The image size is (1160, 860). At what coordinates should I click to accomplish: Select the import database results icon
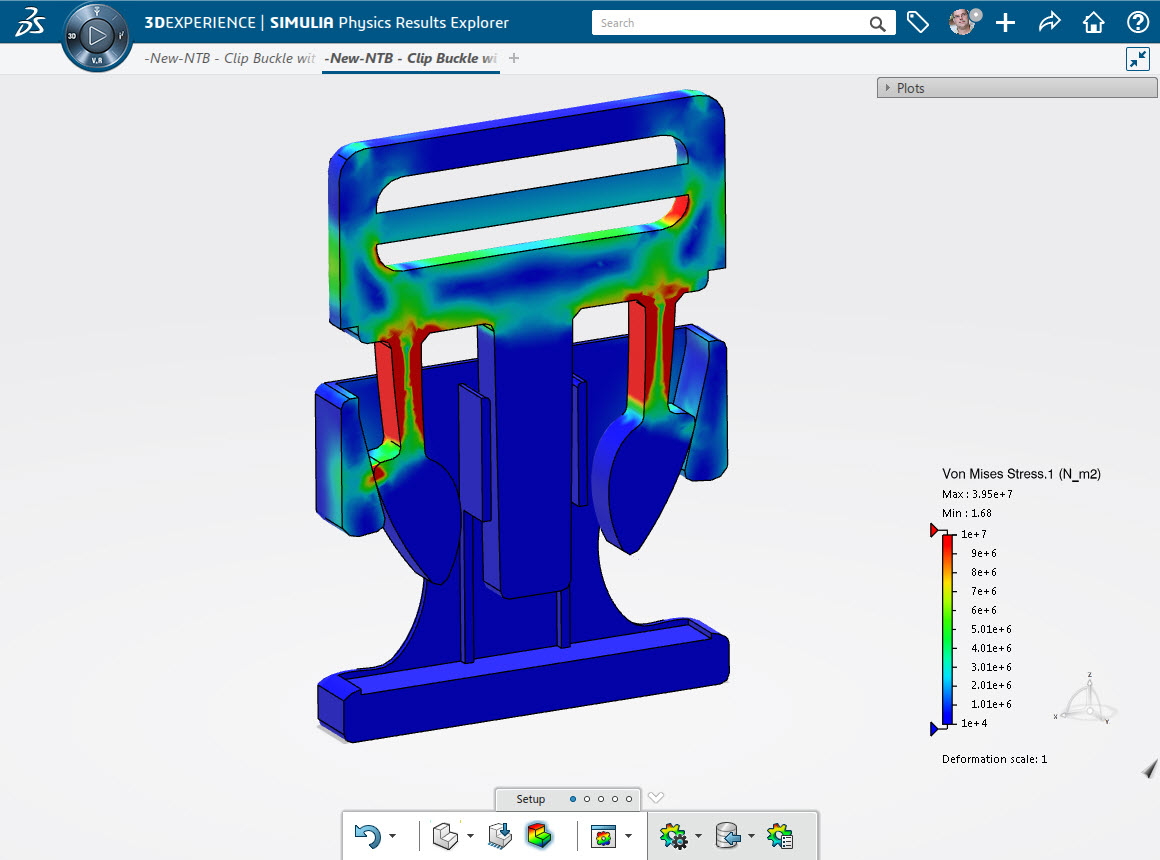728,836
